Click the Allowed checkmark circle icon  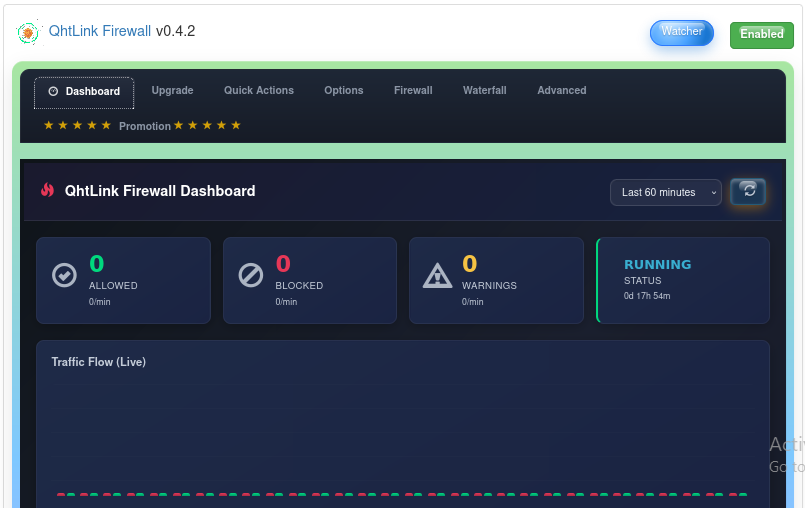(64, 275)
